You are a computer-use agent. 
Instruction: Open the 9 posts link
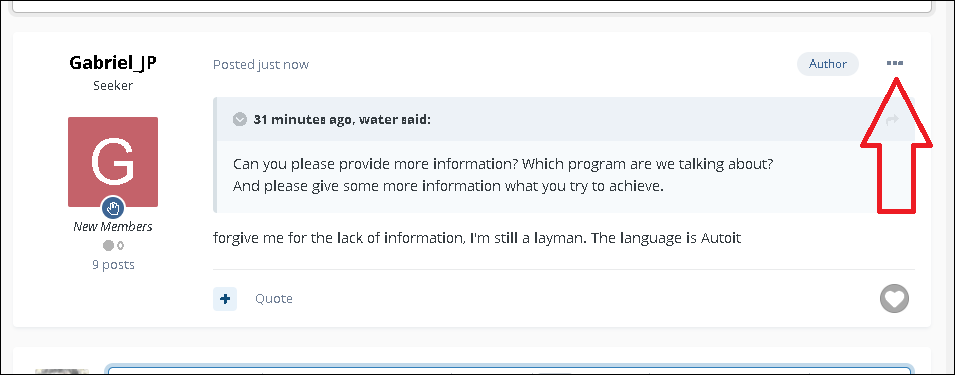pyautogui.click(x=113, y=265)
